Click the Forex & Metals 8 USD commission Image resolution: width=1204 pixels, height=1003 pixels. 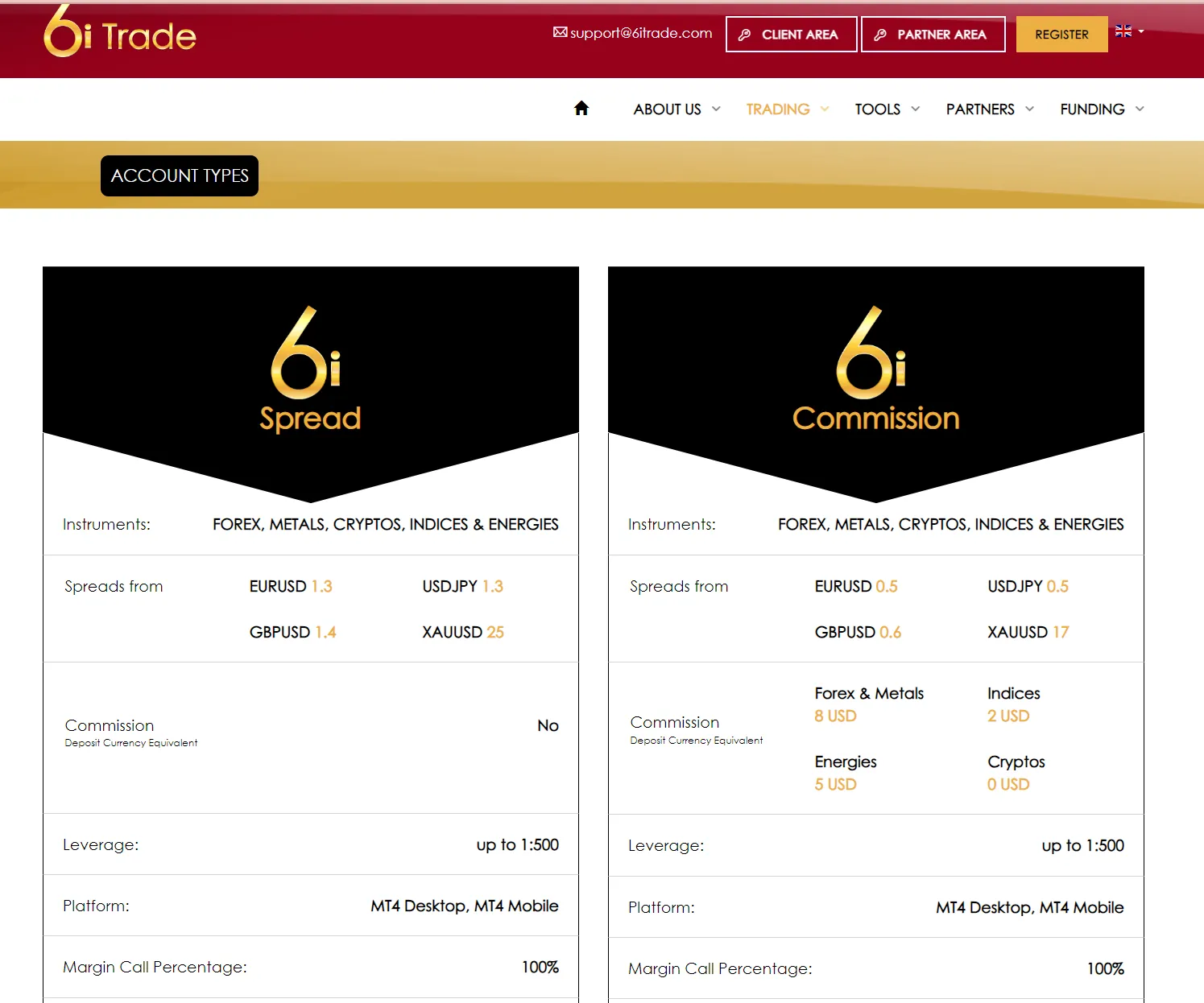[869, 704]
